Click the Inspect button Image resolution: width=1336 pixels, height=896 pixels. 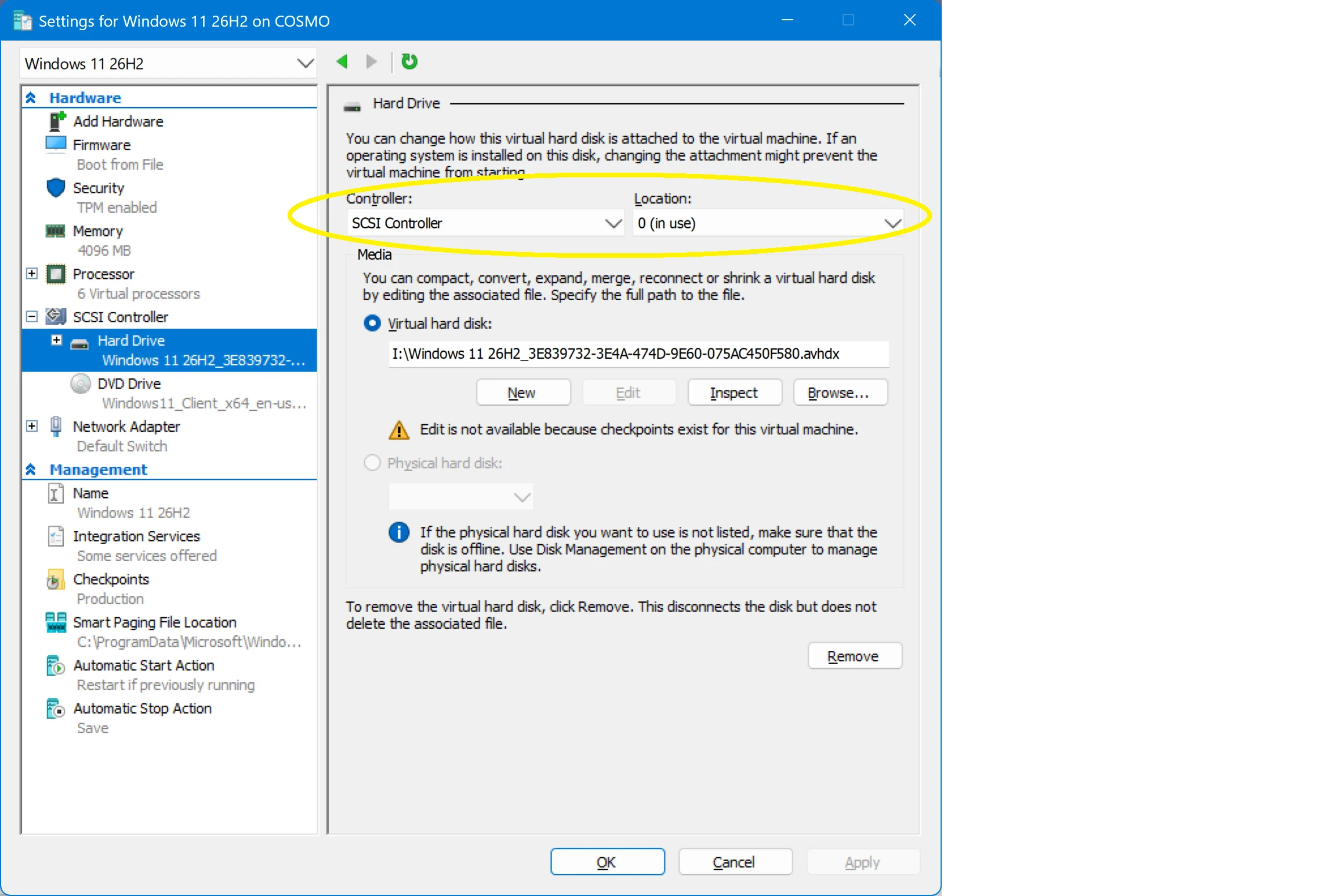(x=734, y=392)
